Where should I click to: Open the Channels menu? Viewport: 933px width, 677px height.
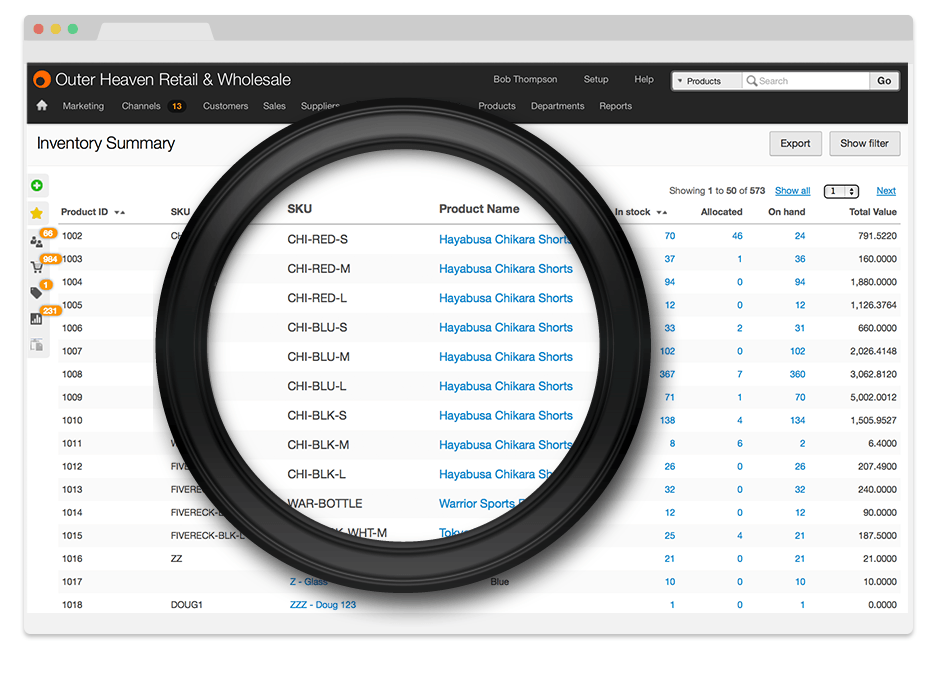pos(141,106)
